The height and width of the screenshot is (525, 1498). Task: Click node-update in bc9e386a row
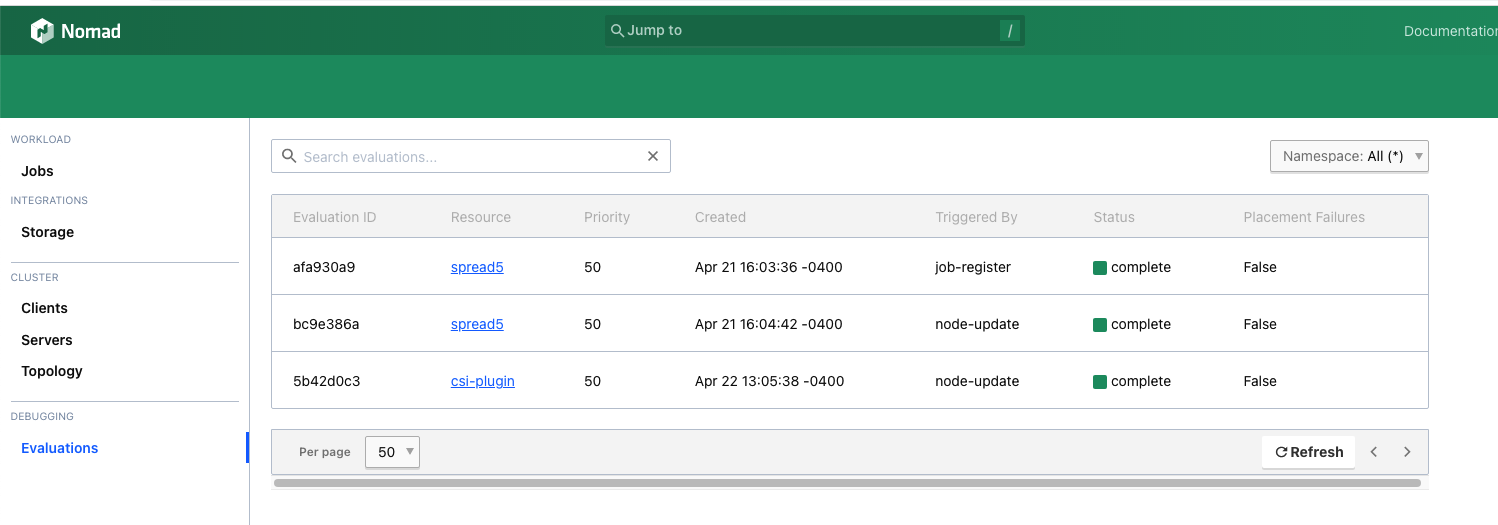point(977,324)
